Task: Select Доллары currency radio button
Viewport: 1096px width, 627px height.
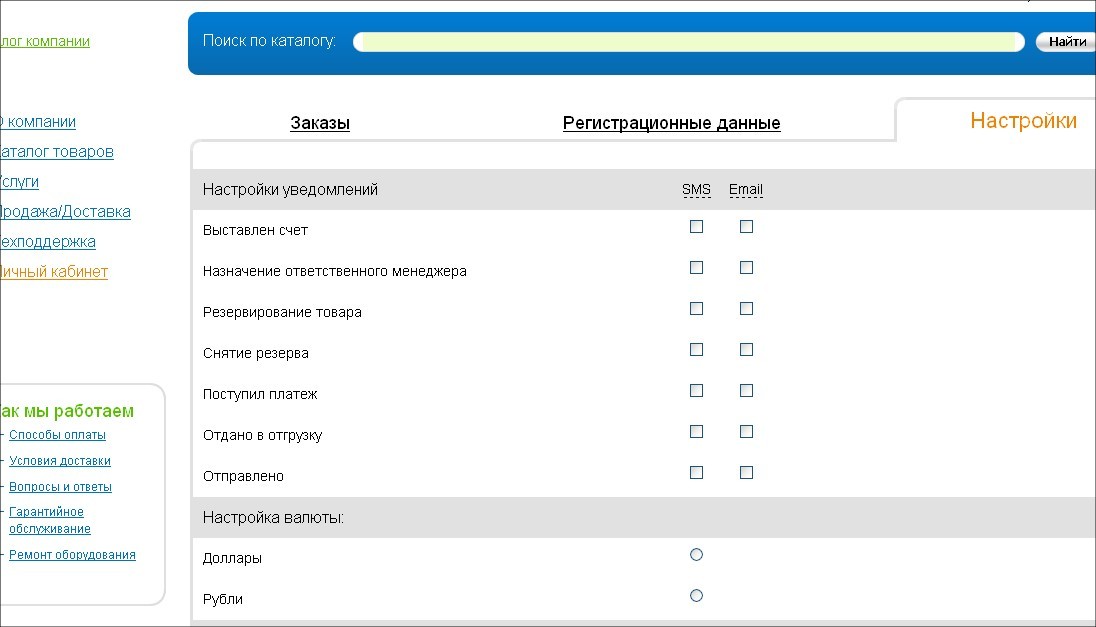Action: click(x=696, y=555)
